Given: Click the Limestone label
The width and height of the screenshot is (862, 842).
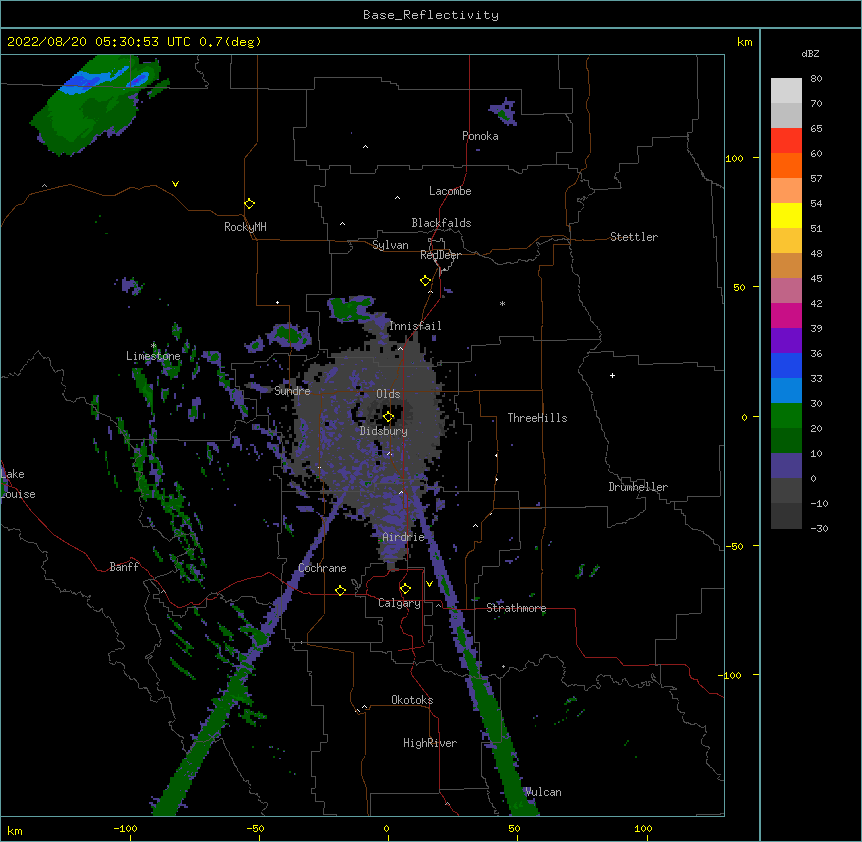Looking at the screenshot, I should pos(153,356).
